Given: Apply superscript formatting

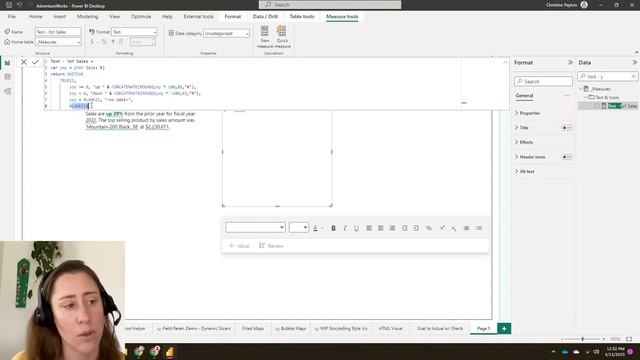Looking at the screenshot, I should coord(442,228).
